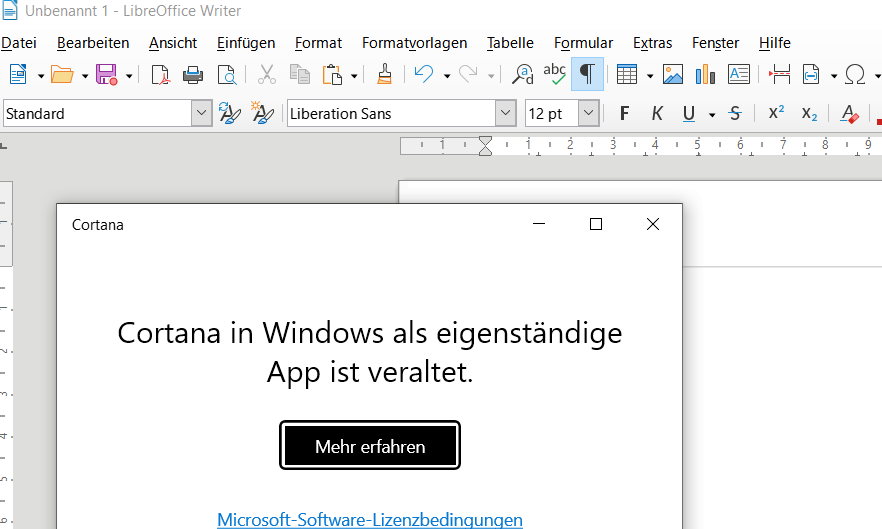Clear direct formatting icon
This screenshot has height=529, width=882.
pyautogui.click(x=849, y=114)
